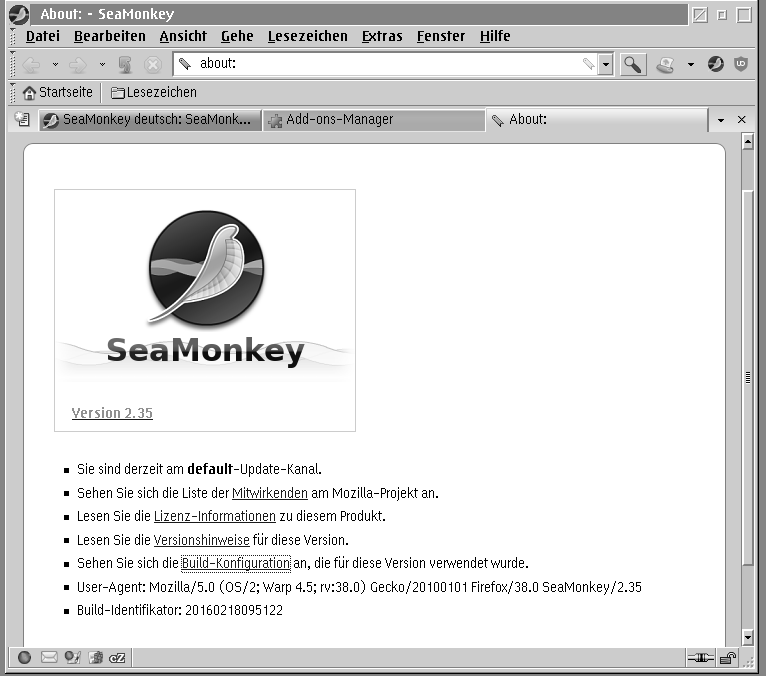The image size is (766, 676).
Task: Open the Startseite home bookmark
Action: tap(58, 92)
